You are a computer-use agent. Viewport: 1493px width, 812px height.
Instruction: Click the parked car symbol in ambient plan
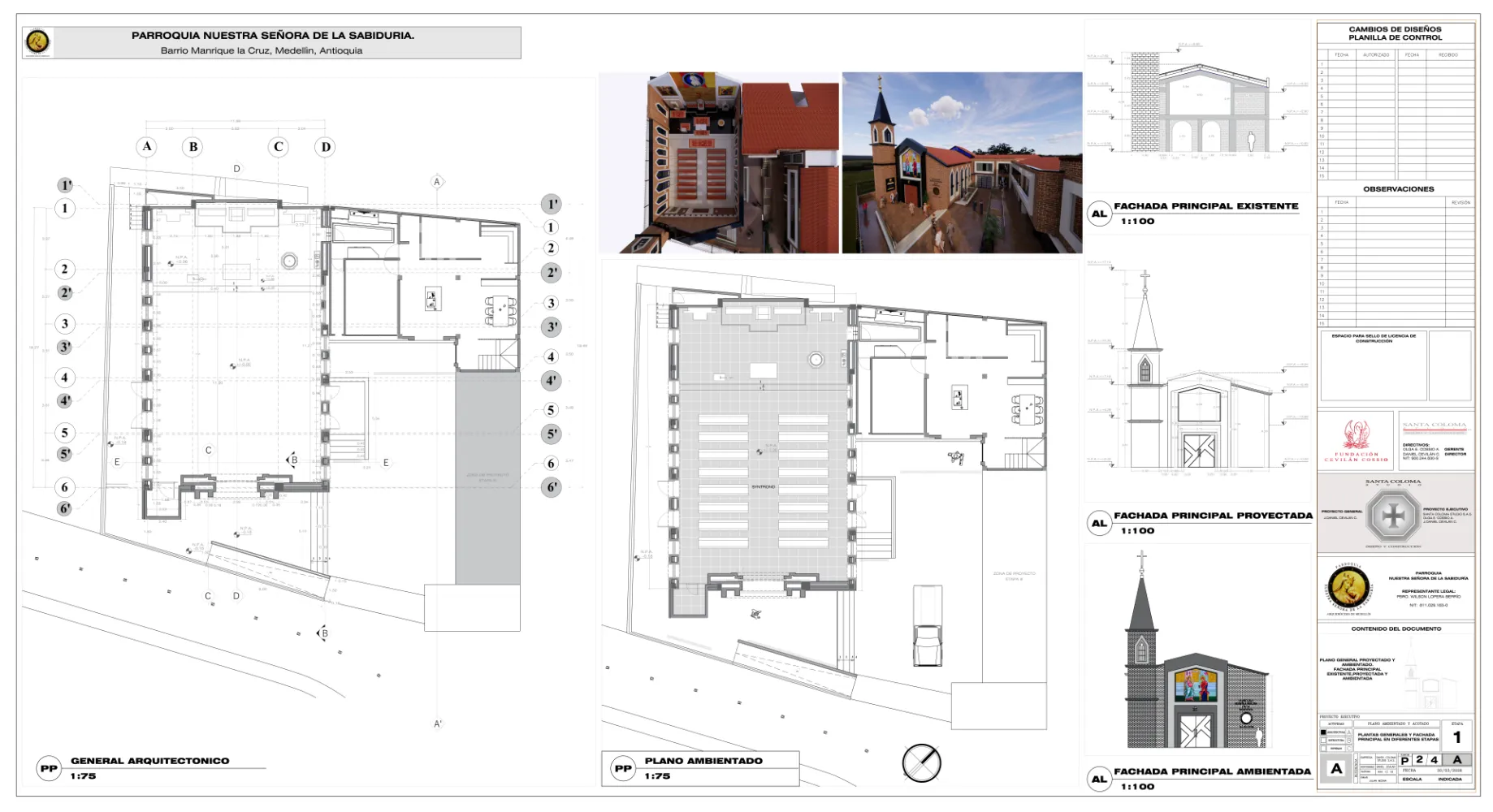(927, 625)
